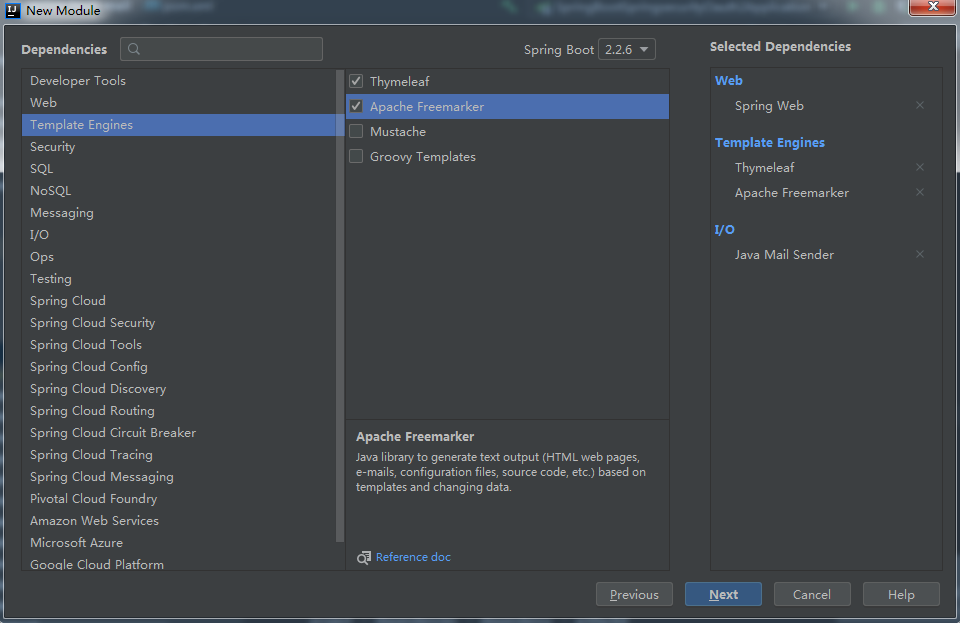The image size is (960, 623).
Task: Select the SQL category
Action: click(x=179, y=169)
